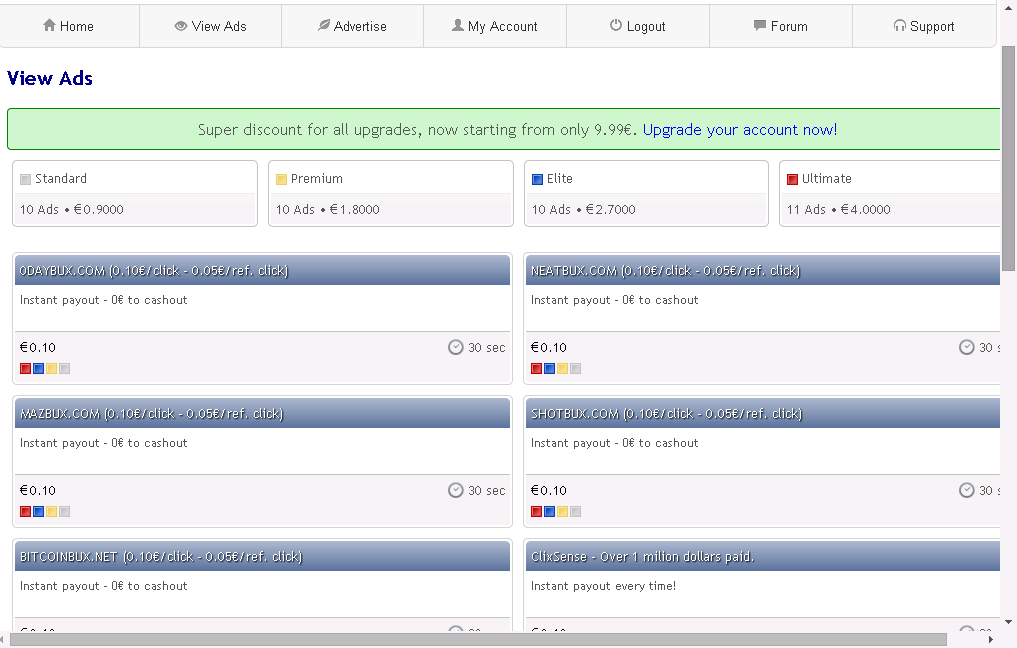Click red swatch under MAZBUX.COM ad
The height and width of the screenshot is (648, 1017).
(25, 511)
